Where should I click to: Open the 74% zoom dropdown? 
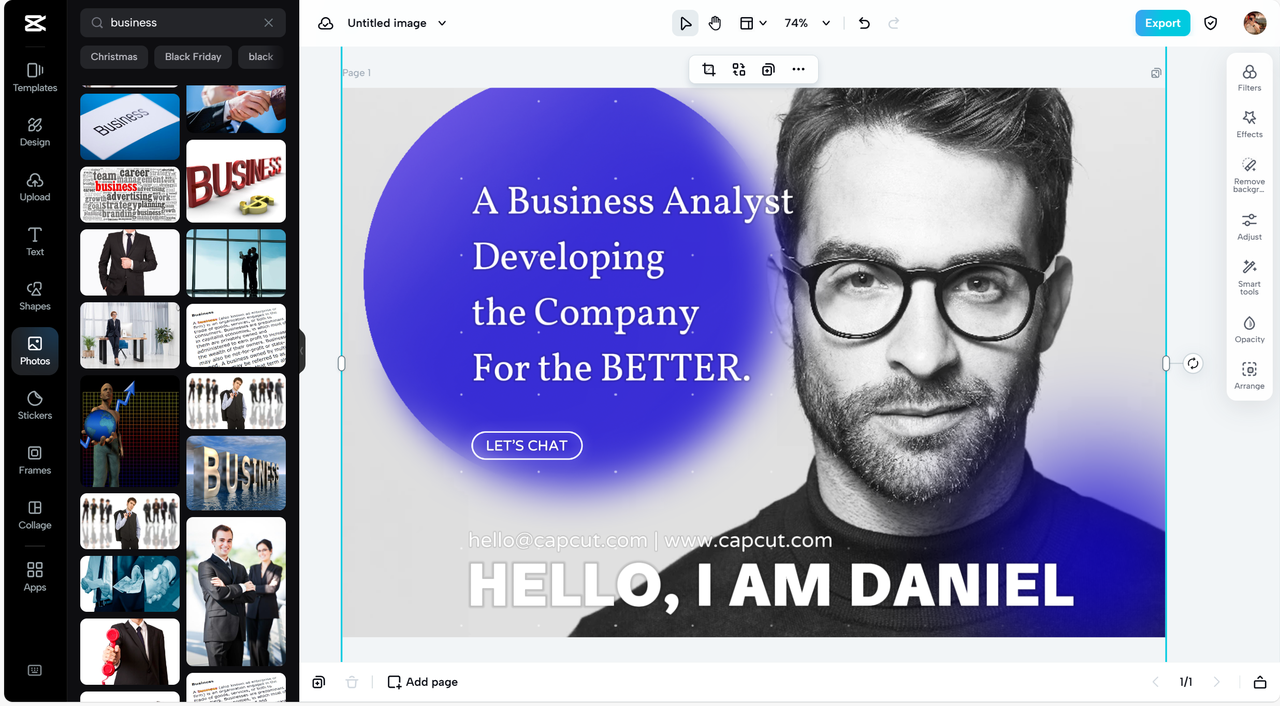(x=807, y=23)
